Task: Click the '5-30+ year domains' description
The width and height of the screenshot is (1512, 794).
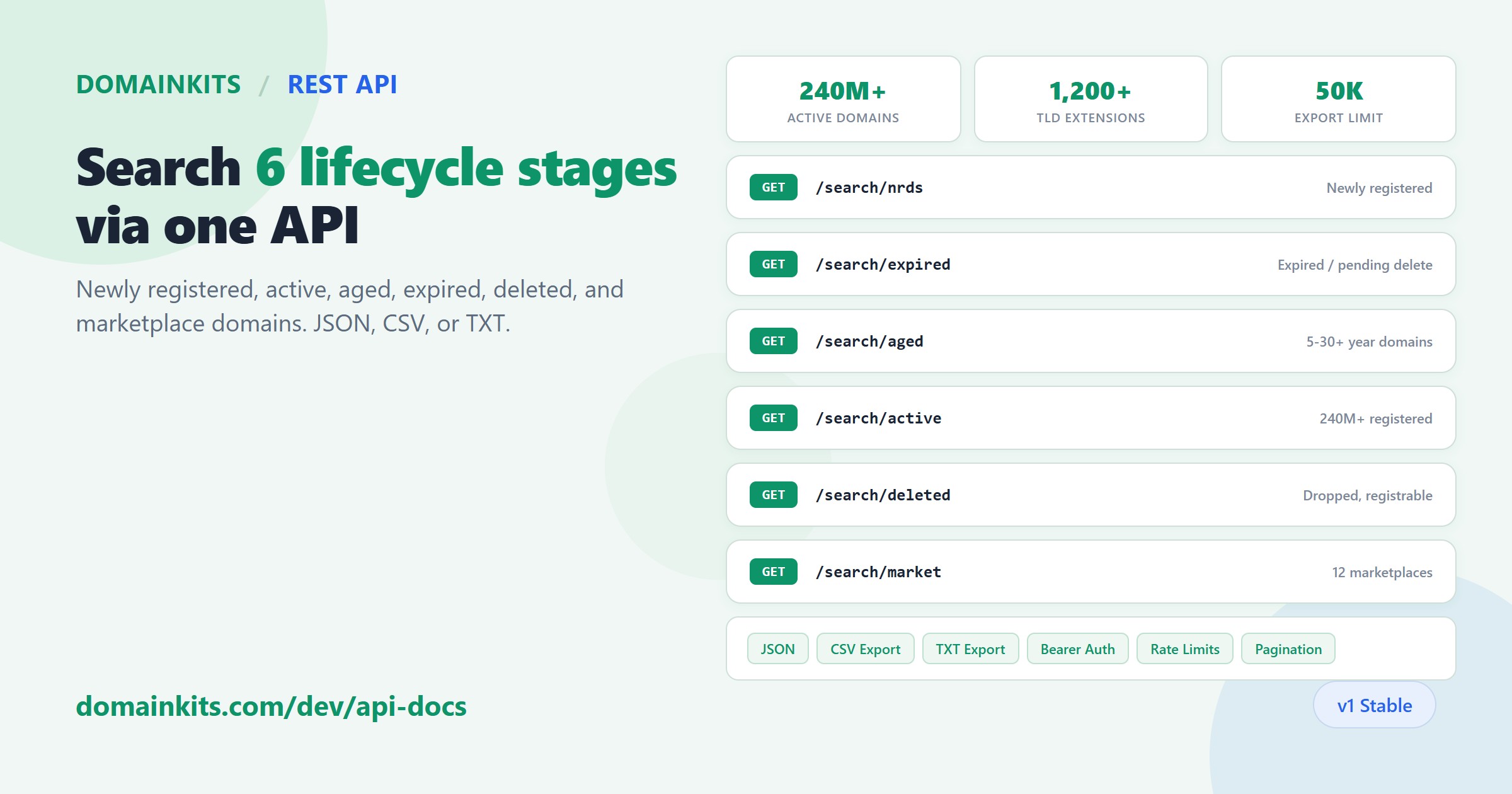Action: [1369, 342]
